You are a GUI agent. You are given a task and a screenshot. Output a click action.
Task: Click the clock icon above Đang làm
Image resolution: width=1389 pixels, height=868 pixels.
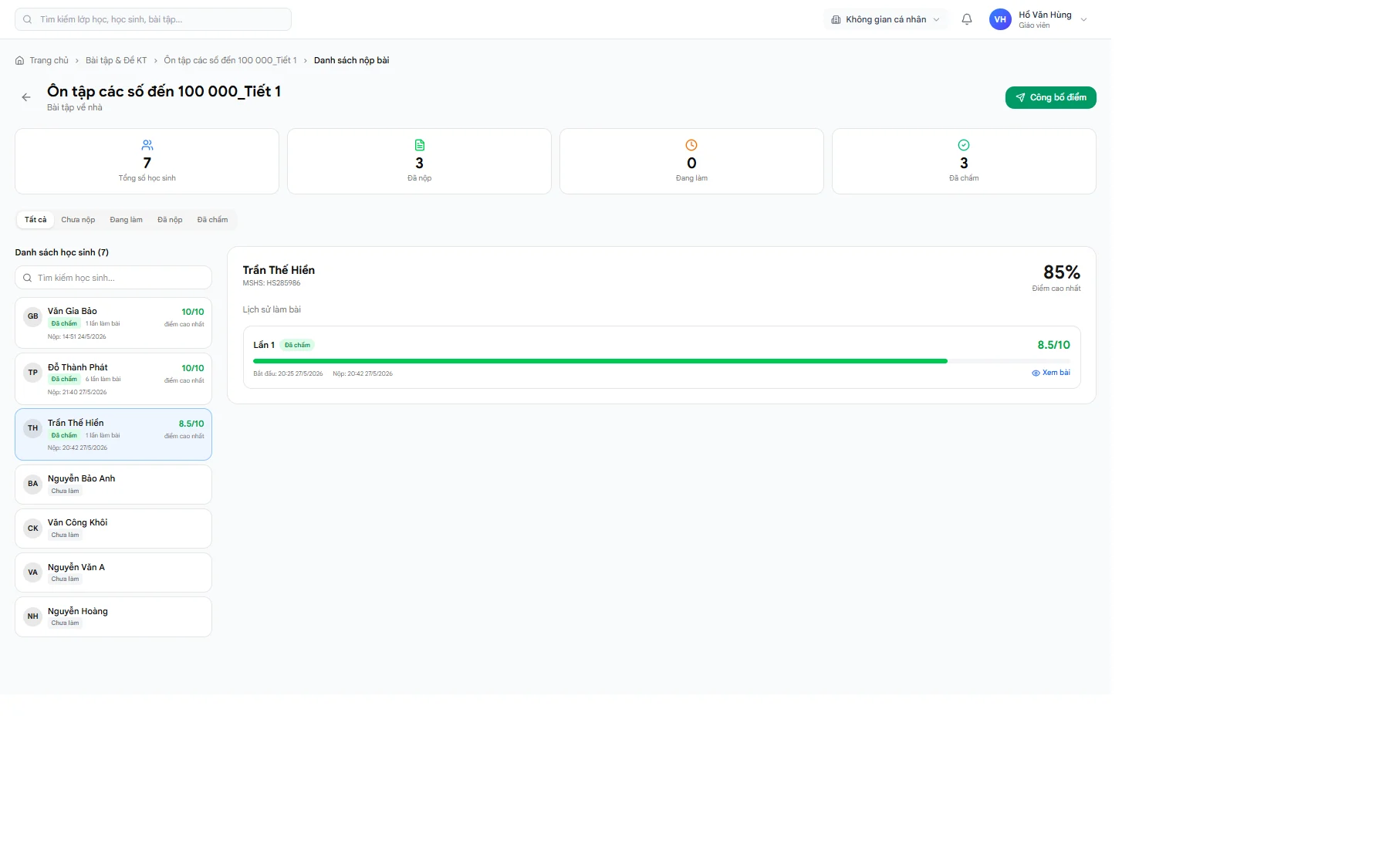[x=691, y=145]
